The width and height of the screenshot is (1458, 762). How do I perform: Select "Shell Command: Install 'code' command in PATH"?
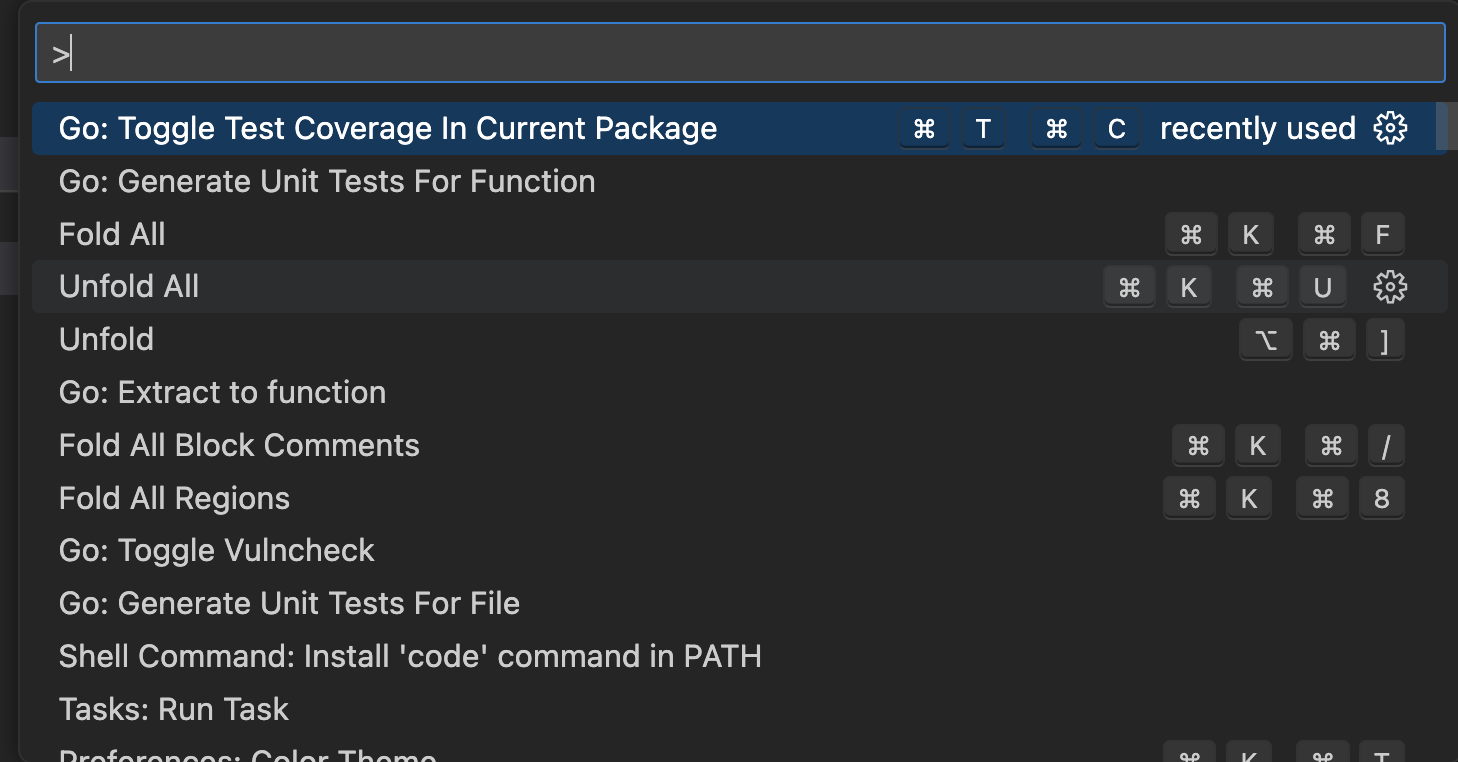click(410, 656)
